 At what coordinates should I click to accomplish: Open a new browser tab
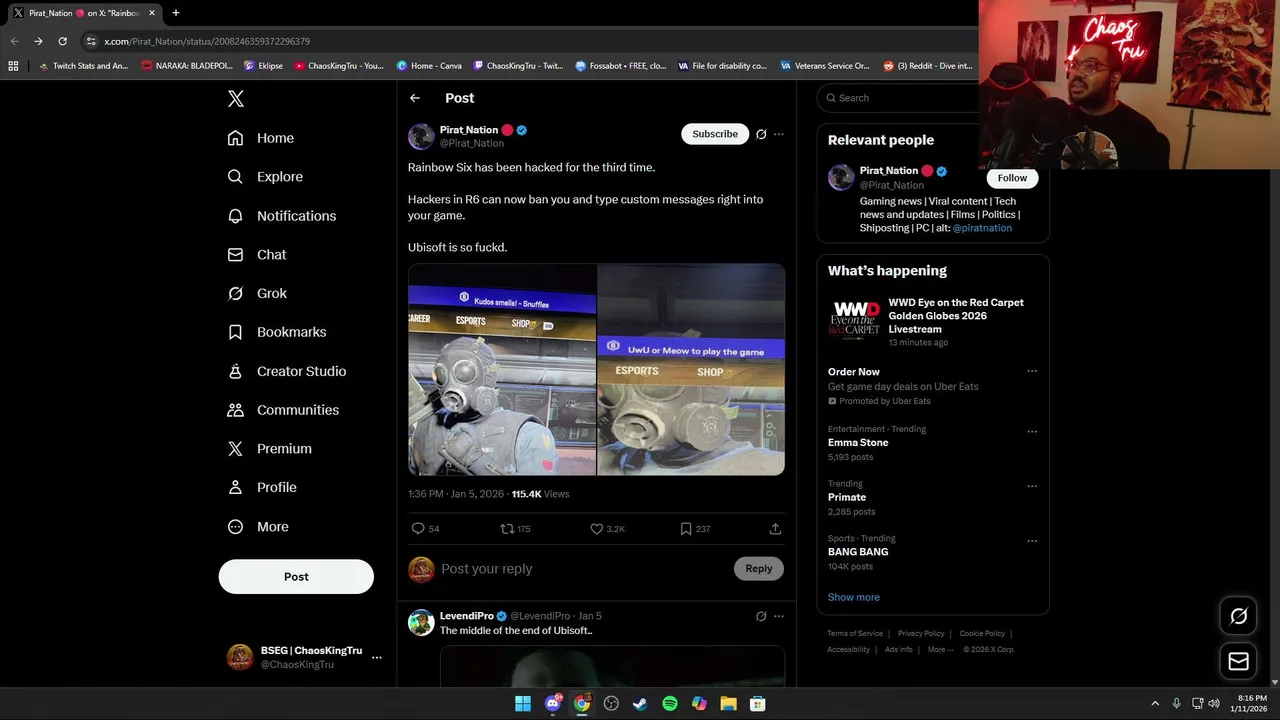tap(175, 13)
